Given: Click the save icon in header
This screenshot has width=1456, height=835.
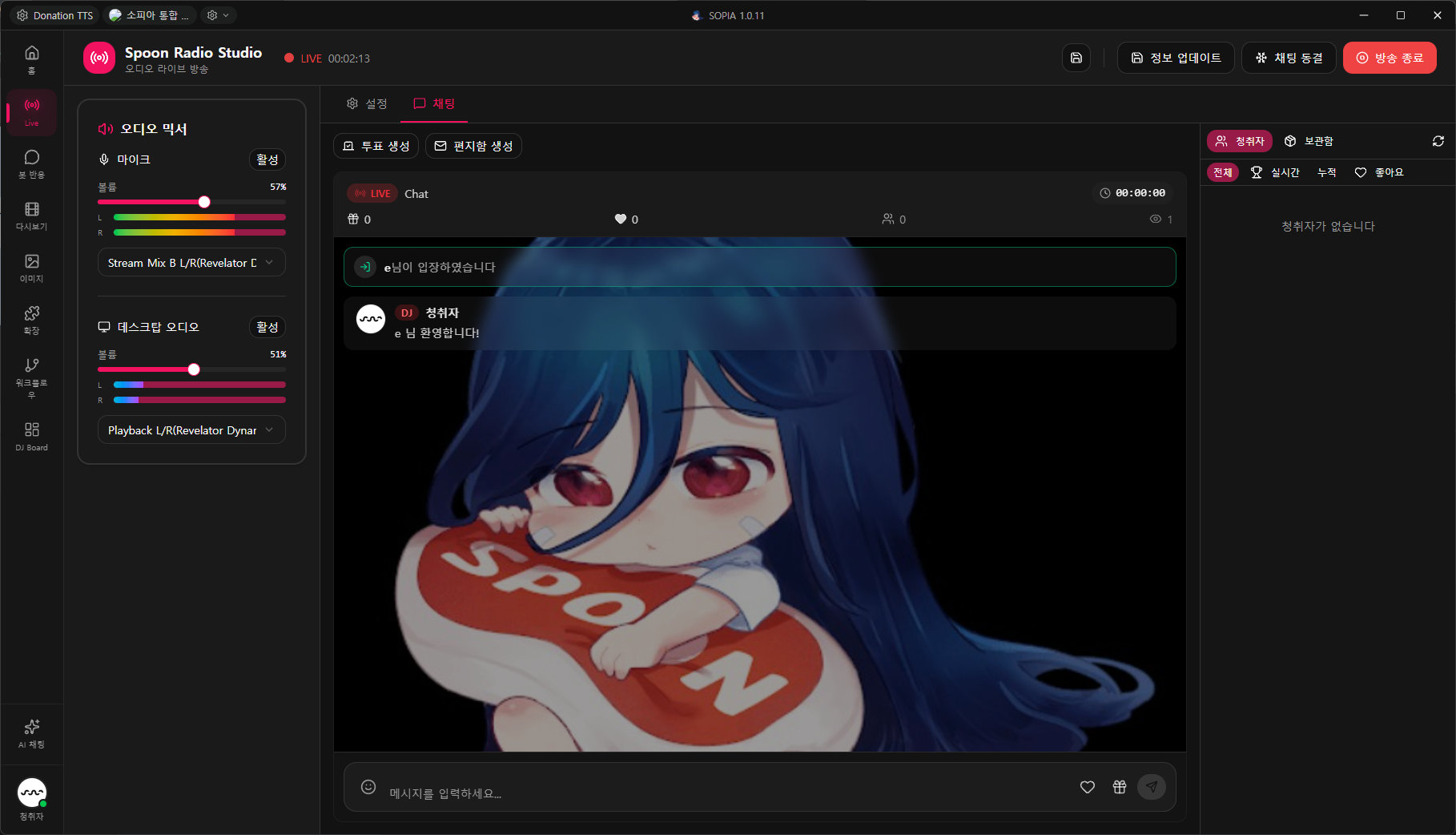Looking at the screenshot, I should pos(1076,58).
